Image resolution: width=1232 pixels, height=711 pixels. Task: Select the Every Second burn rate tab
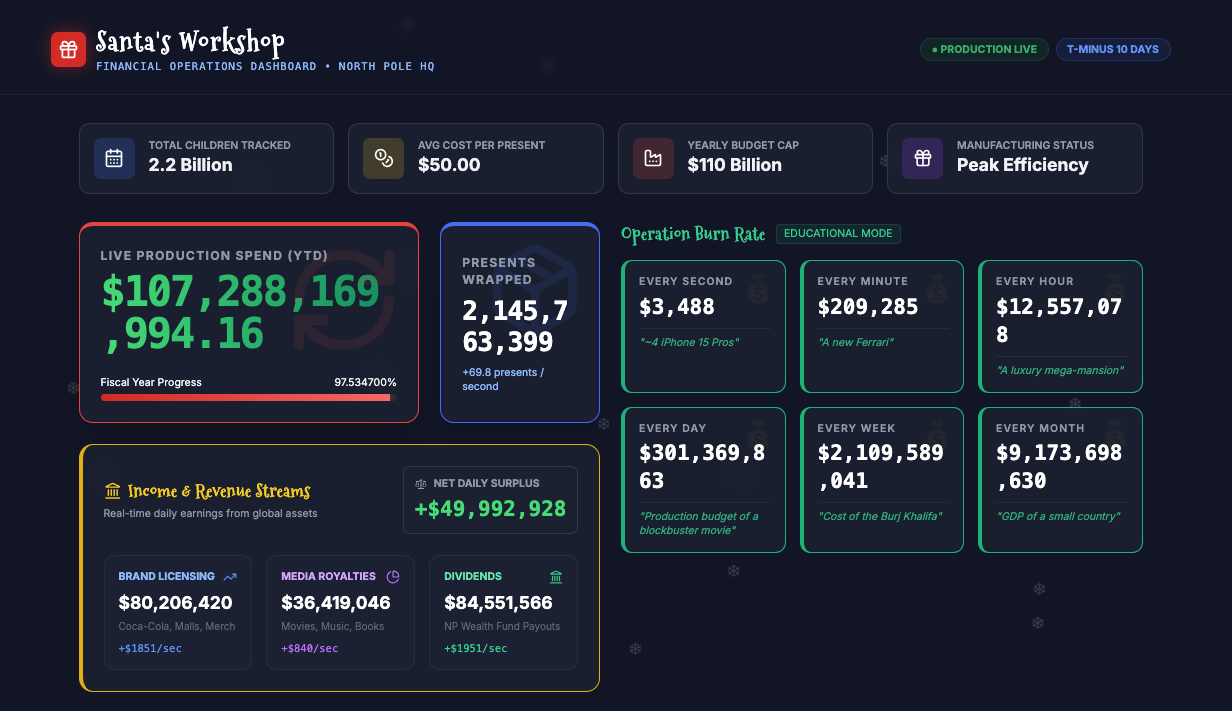click(703, 326)
